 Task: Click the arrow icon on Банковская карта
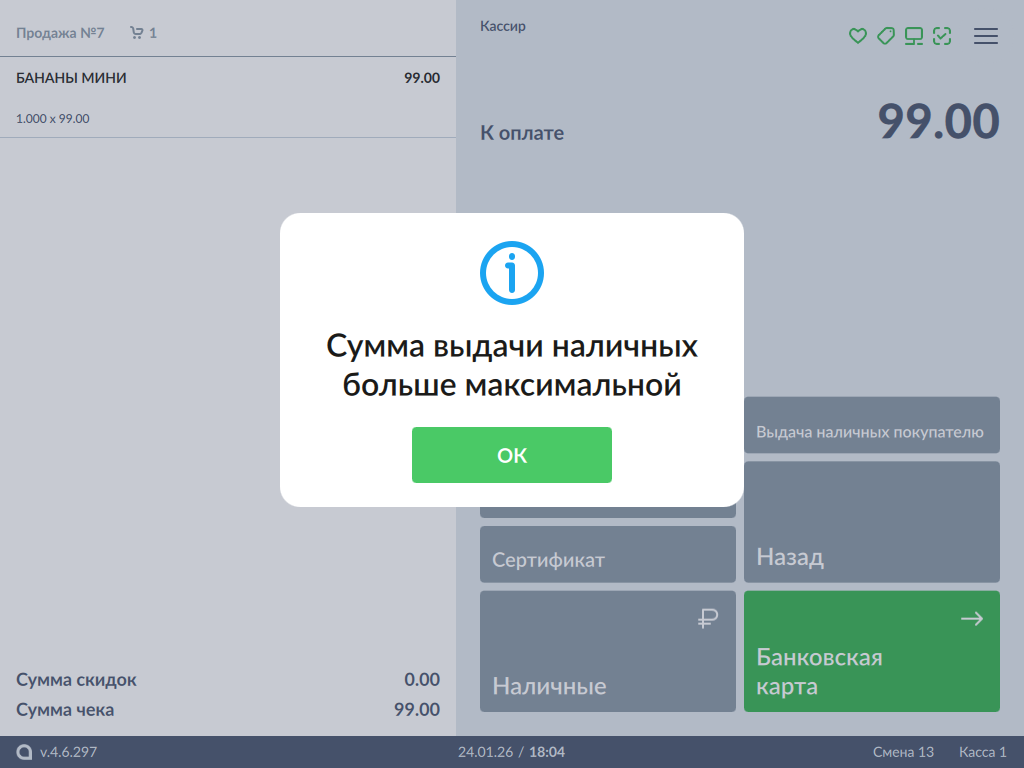971,619
